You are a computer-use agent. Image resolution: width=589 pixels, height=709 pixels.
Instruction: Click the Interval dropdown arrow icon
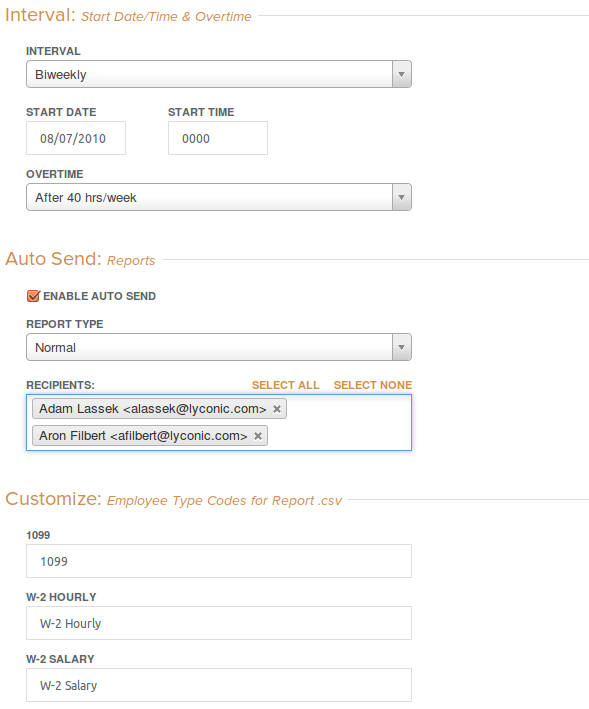point(401,74)
